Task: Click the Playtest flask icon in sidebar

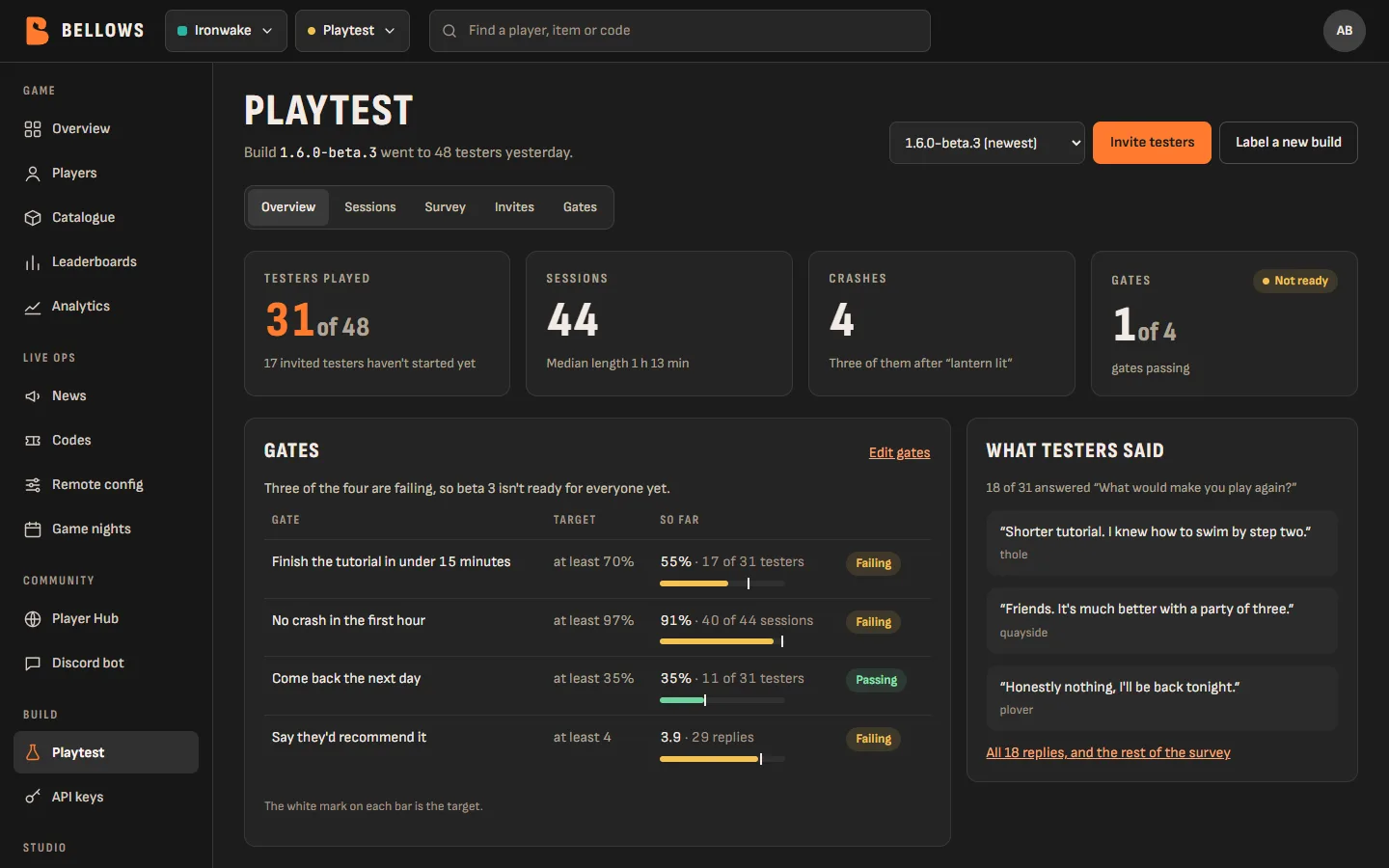Action: (33, 752)
